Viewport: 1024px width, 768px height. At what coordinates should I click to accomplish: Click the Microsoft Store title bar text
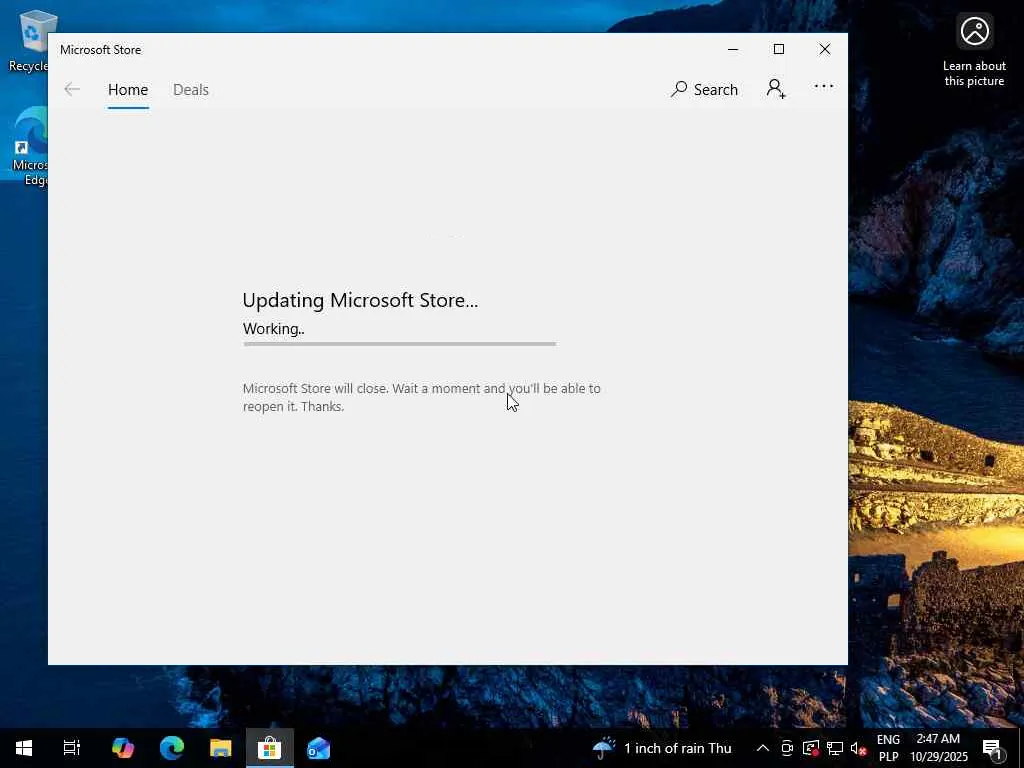[x=101, y=50]
